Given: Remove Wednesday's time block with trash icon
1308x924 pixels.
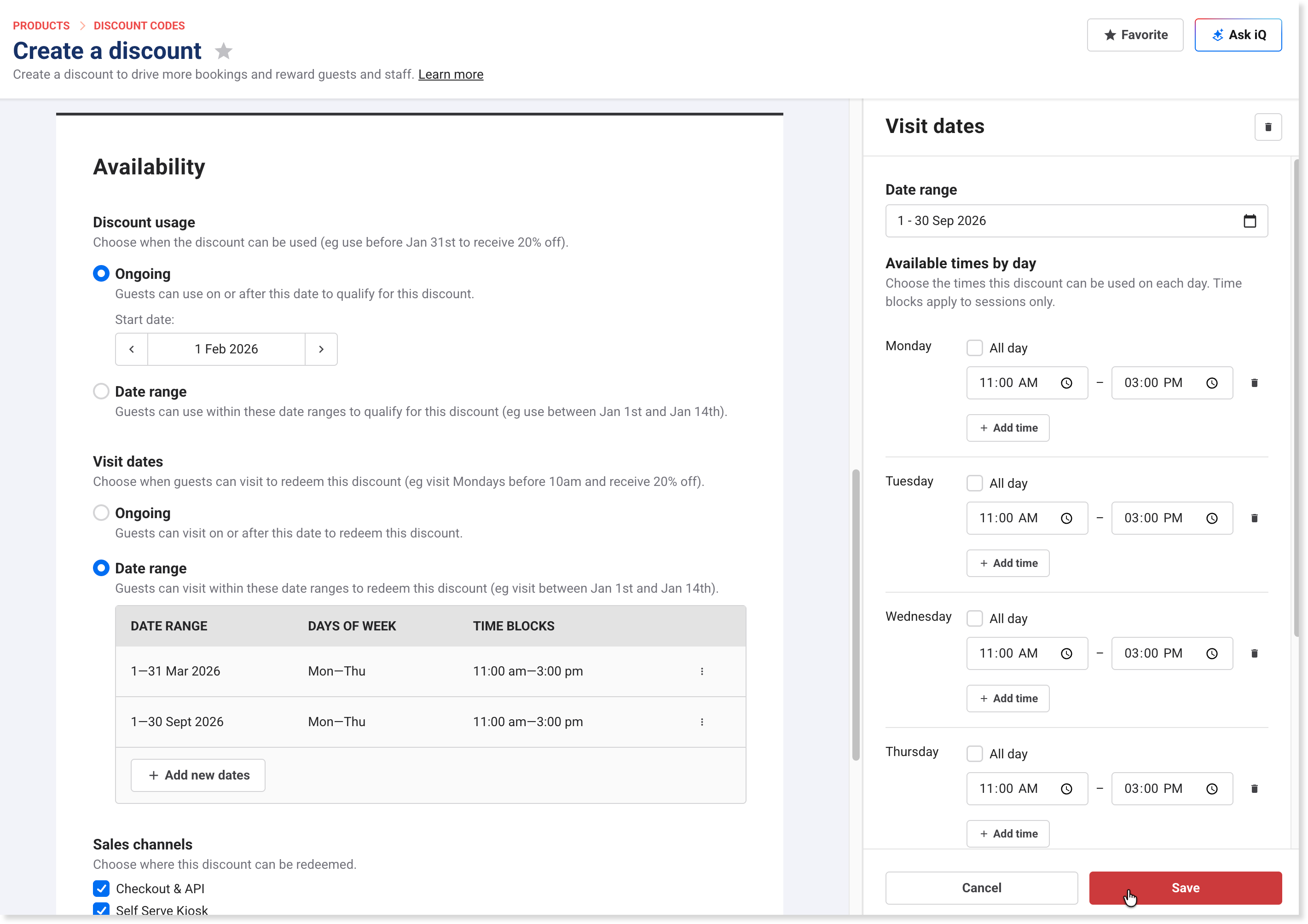Looking at the screenshot, I should (x=1254, y=653).
